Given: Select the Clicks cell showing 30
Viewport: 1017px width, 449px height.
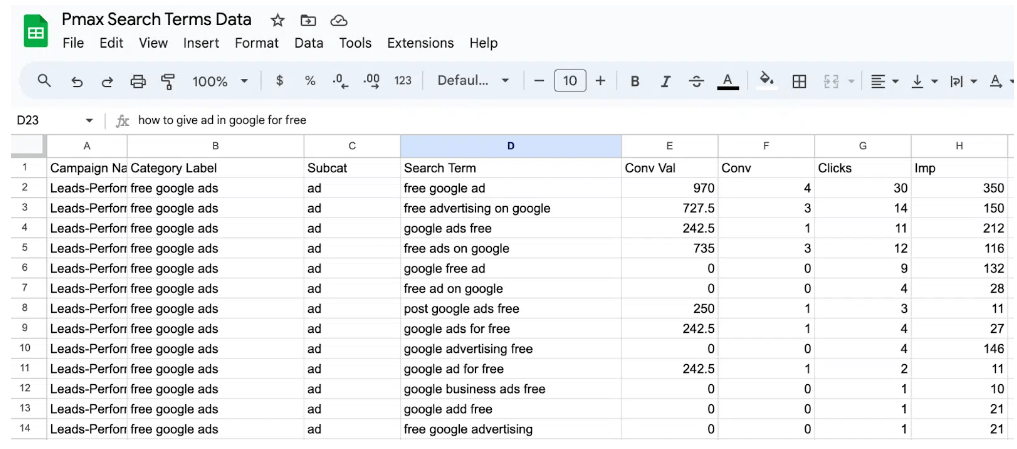Looking at the screenshot, I should coord(863,188).
